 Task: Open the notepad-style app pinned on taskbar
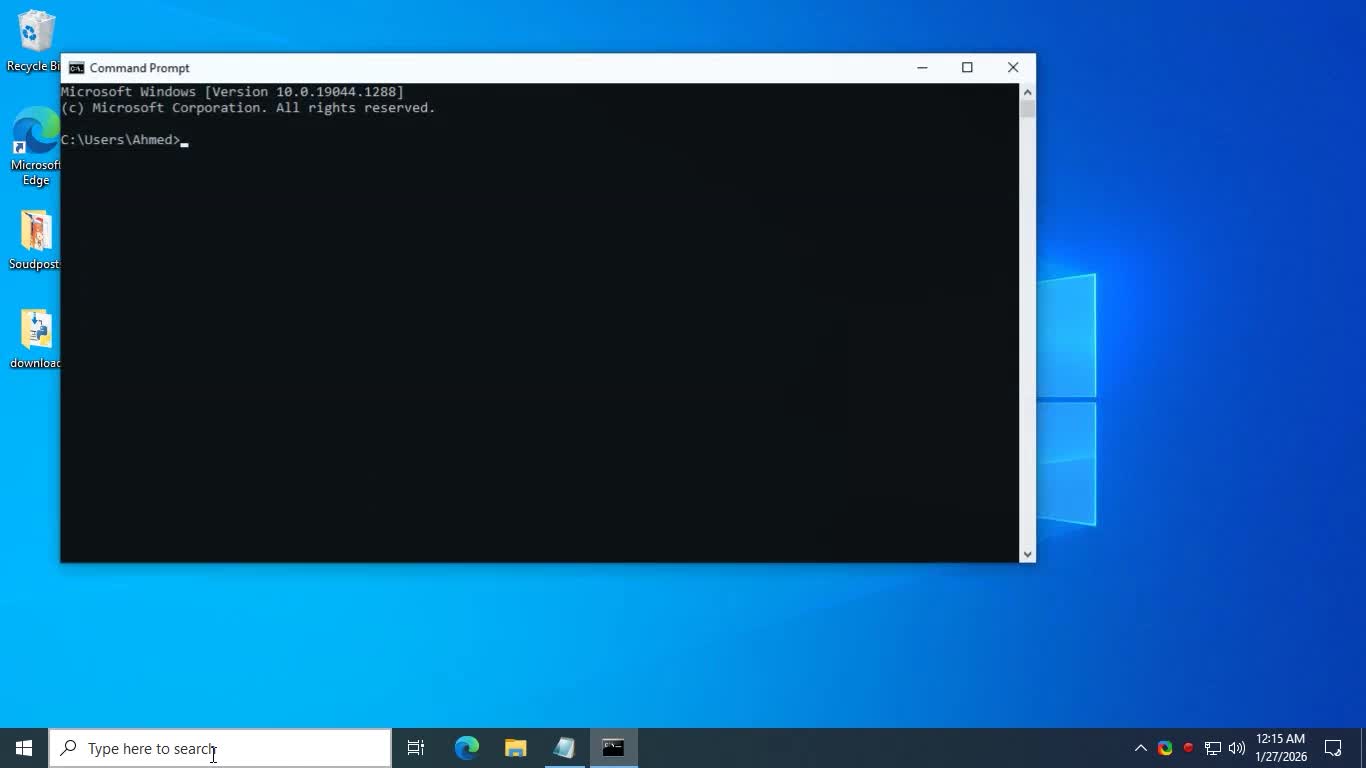point(564,748)
